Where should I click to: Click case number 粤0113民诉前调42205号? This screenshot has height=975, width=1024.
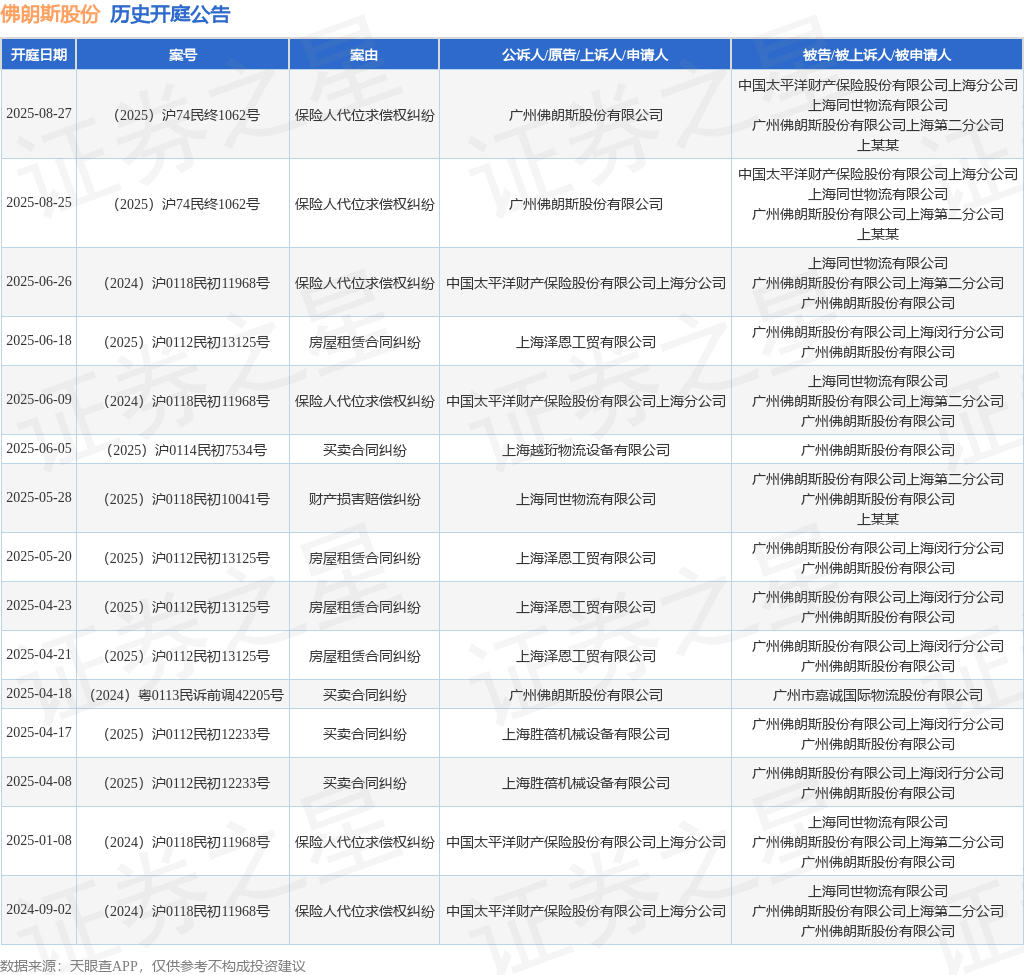pyautogui.click(x=186, y=695)
